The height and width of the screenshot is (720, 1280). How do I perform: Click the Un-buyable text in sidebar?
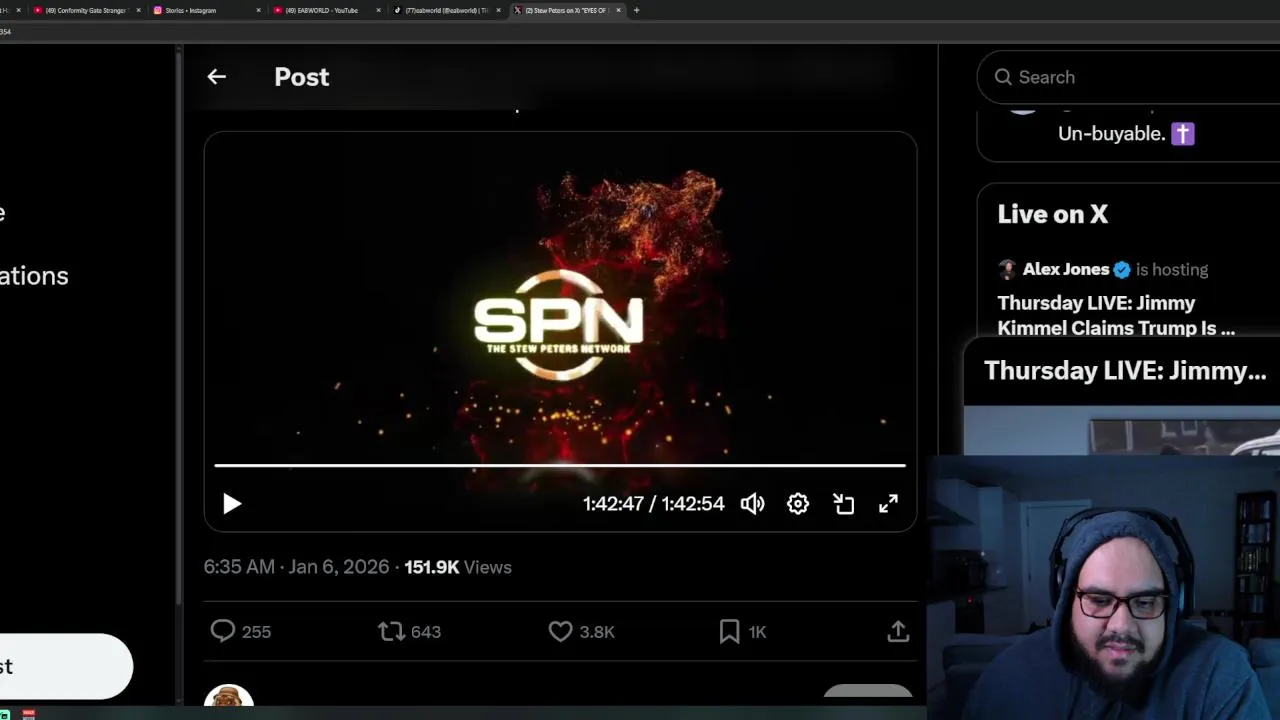[1111, 133]
